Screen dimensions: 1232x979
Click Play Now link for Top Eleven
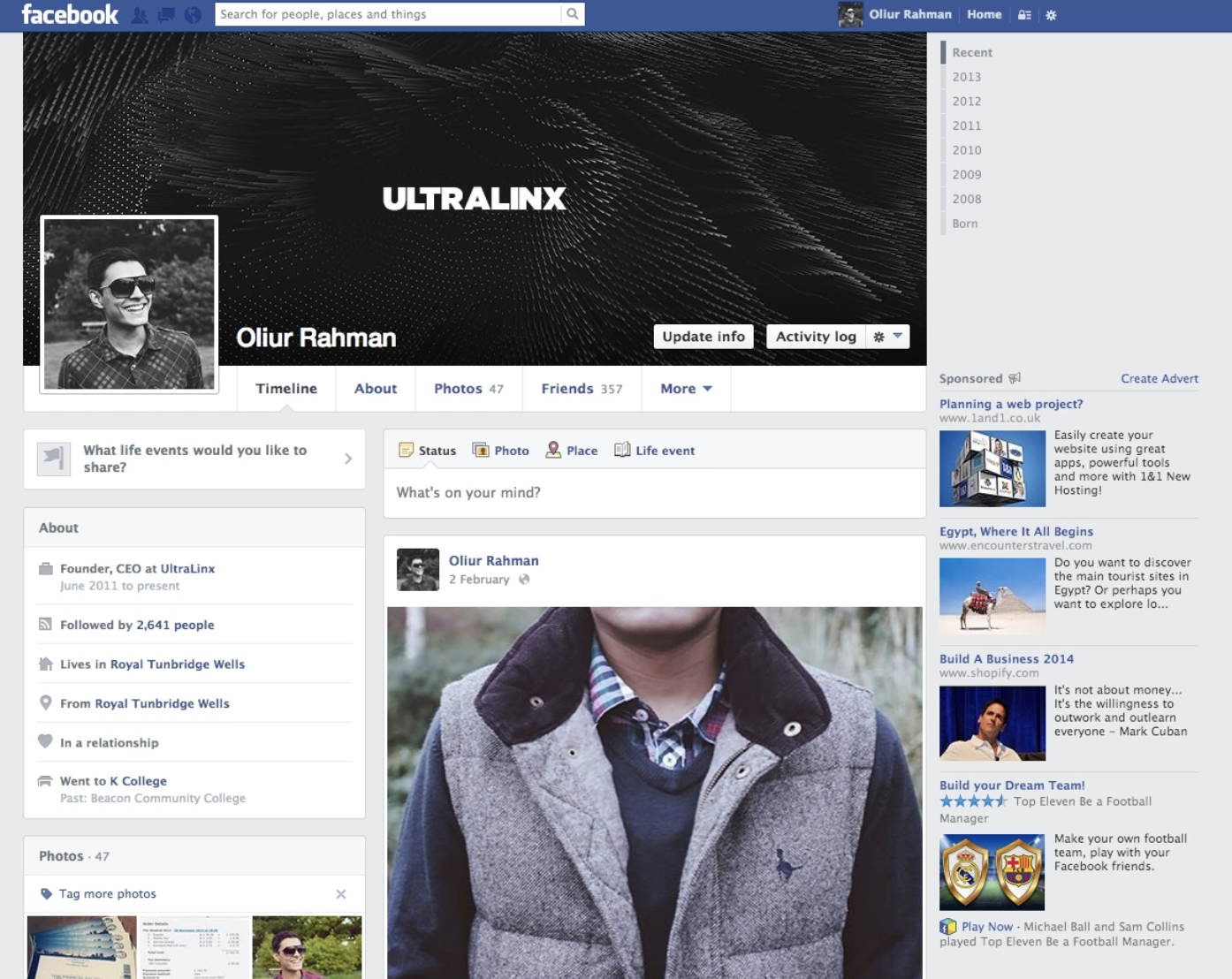[x=987, y=927]
